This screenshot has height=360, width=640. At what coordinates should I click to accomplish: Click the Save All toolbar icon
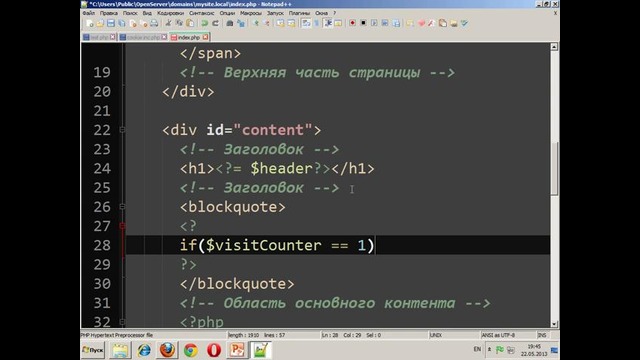122,23
